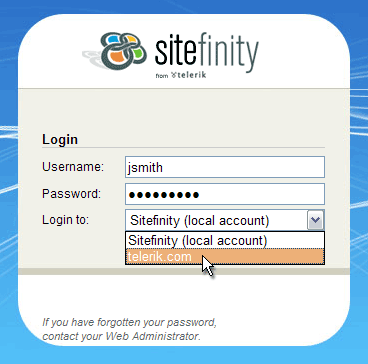368x364 pixels.
Task: Click the gray divider bar below dropdown list
Action: coord(184,271)
